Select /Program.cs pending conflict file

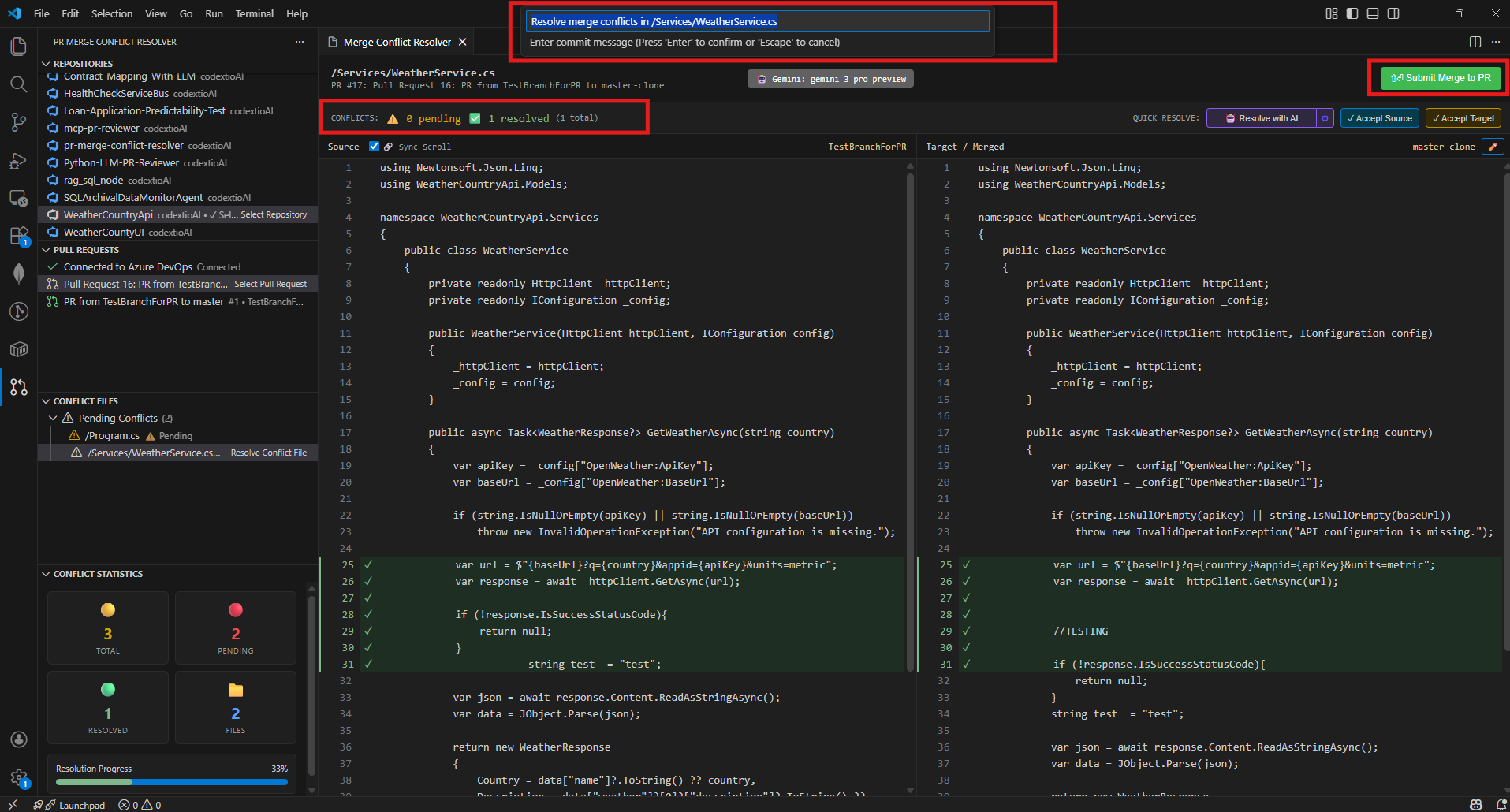tap(178, 435)
